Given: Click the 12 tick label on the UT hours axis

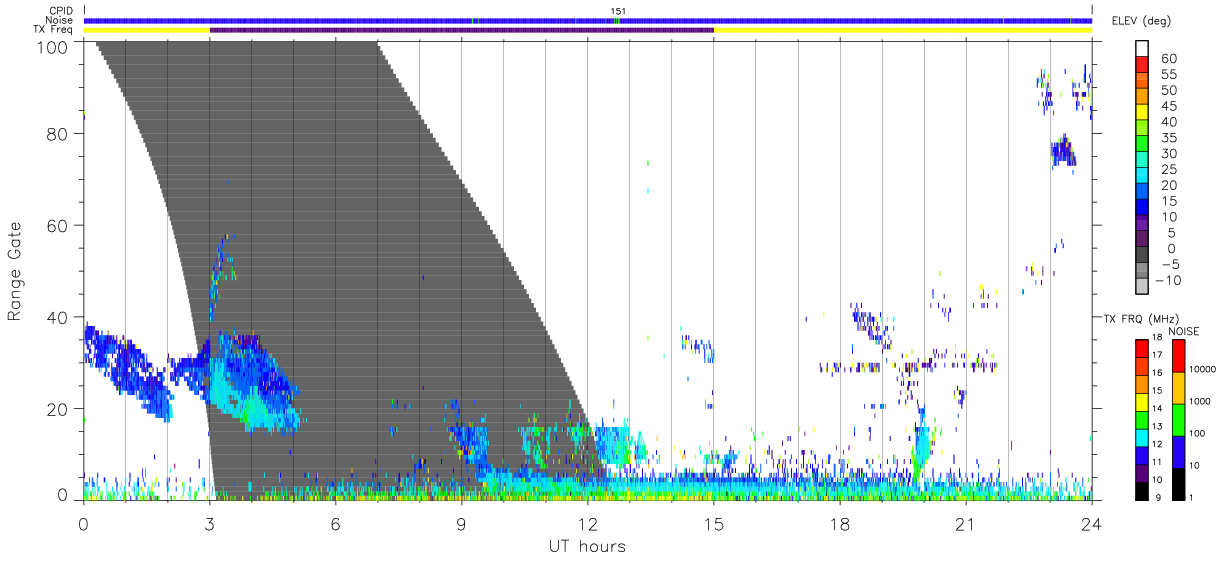Looking at the screenshot, I should [x=588, y=522].
